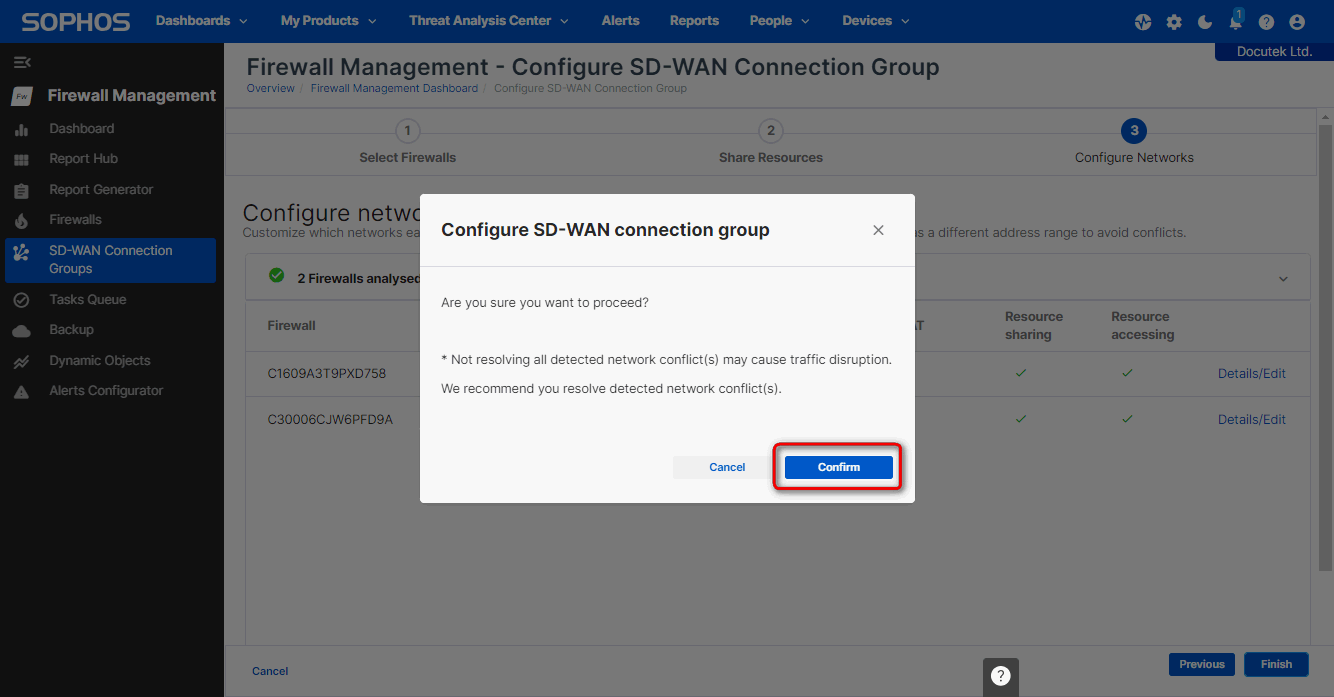1334x697 pixels.
Task: Open the Devices dropdown menu
Action: pos(876,21)
